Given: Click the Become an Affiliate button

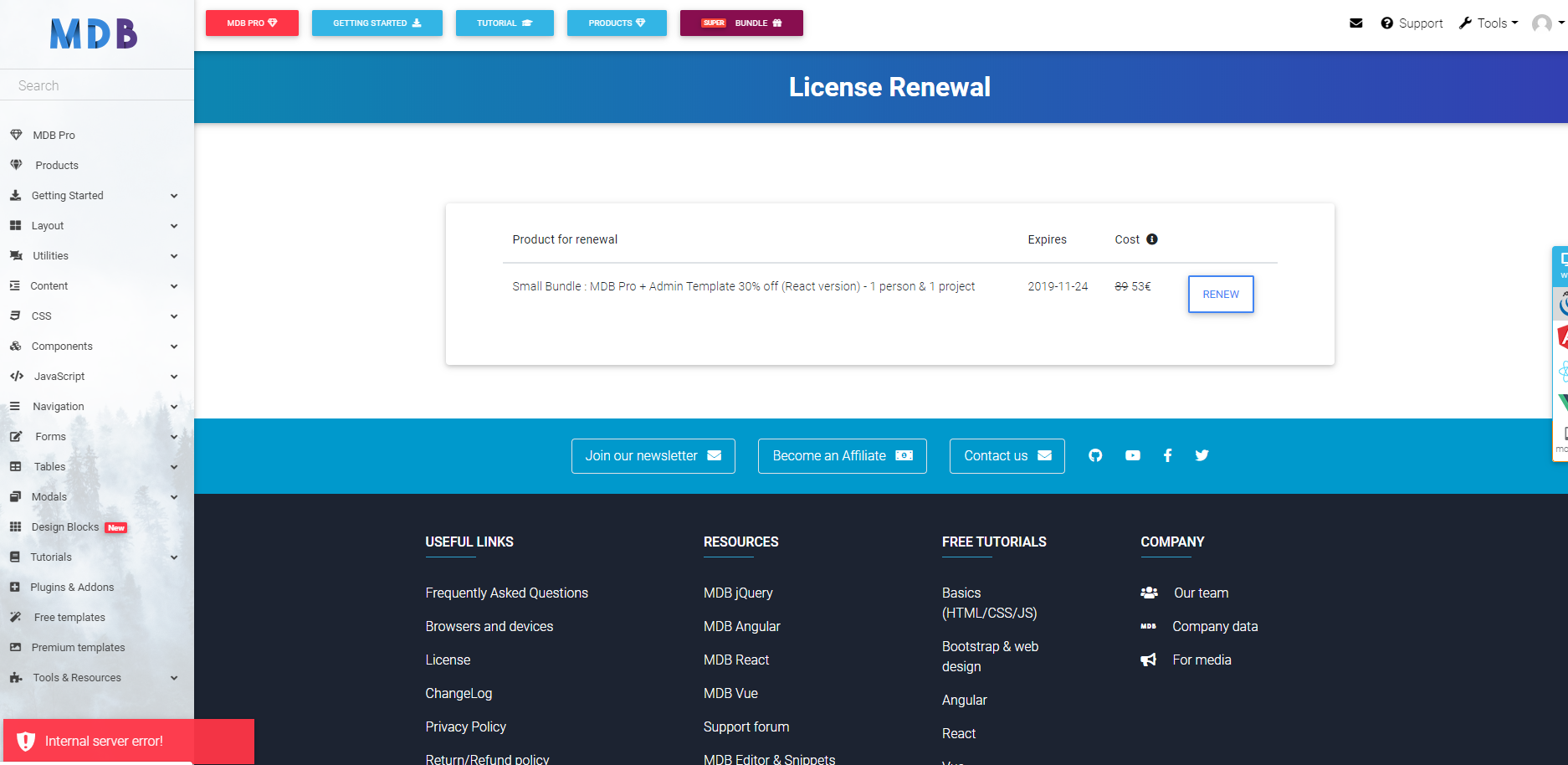Looking at the screenshot, I should point(843,456).
